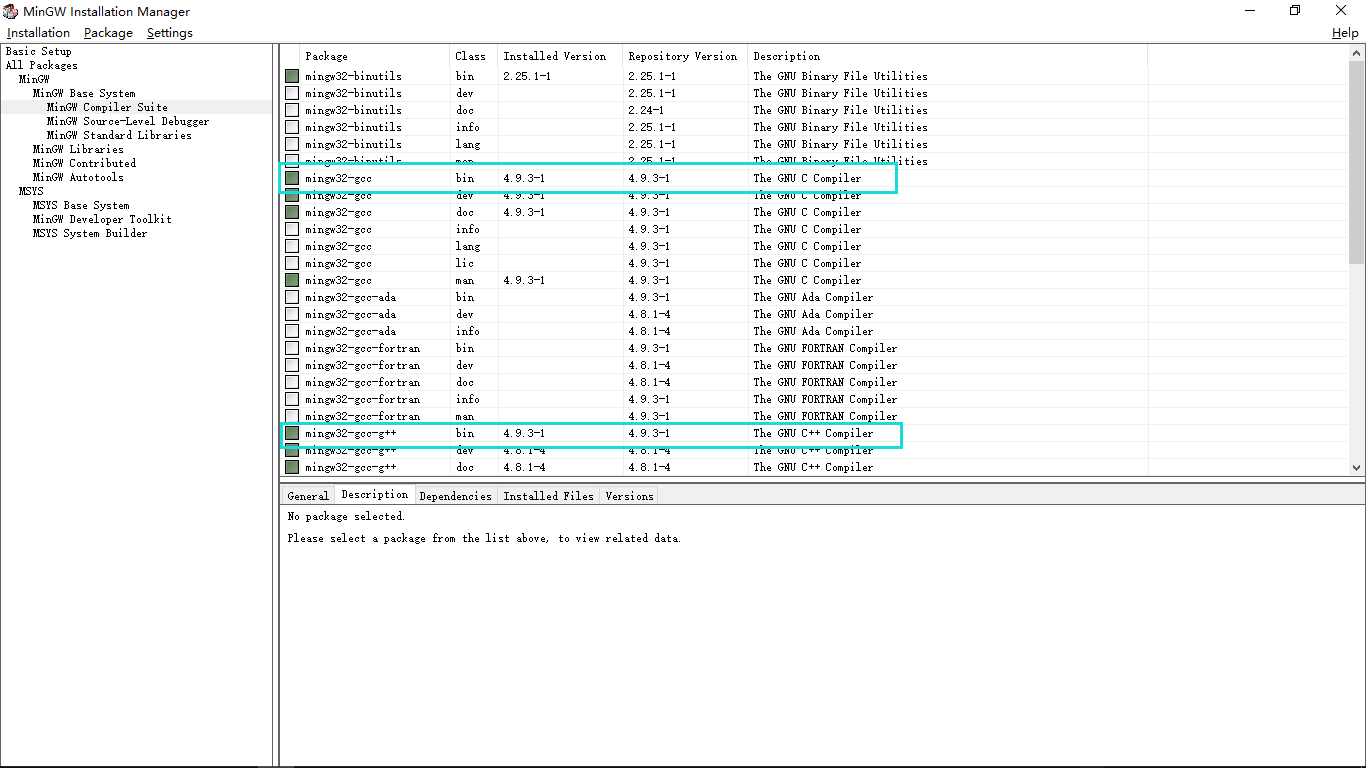Toggle checkbox for mingw32-gcc man package
Viewport: 1366px width, 768px height.
[x=292, y=280]
